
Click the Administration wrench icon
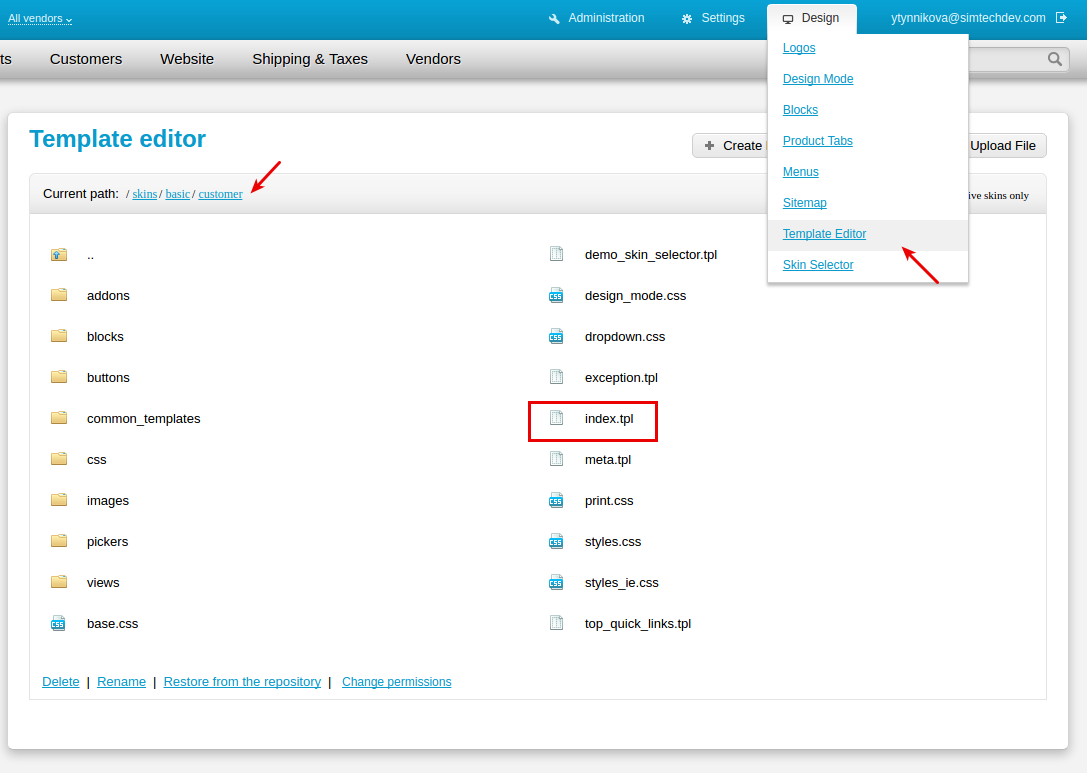pos(554,19)
